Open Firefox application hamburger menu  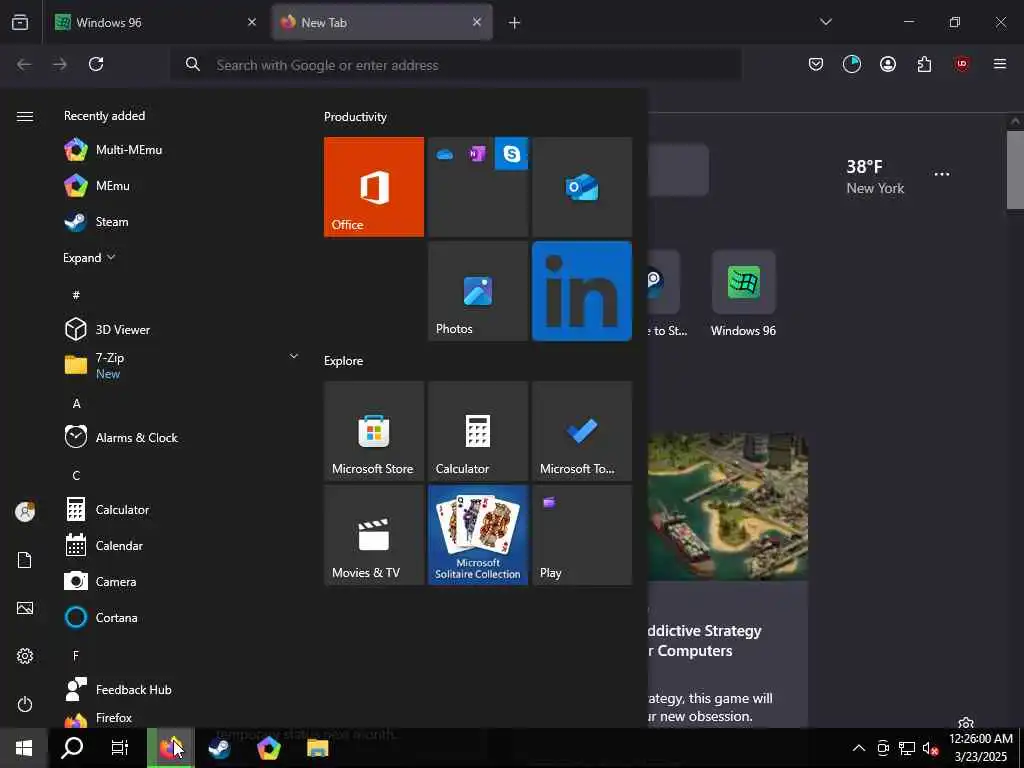999,64
